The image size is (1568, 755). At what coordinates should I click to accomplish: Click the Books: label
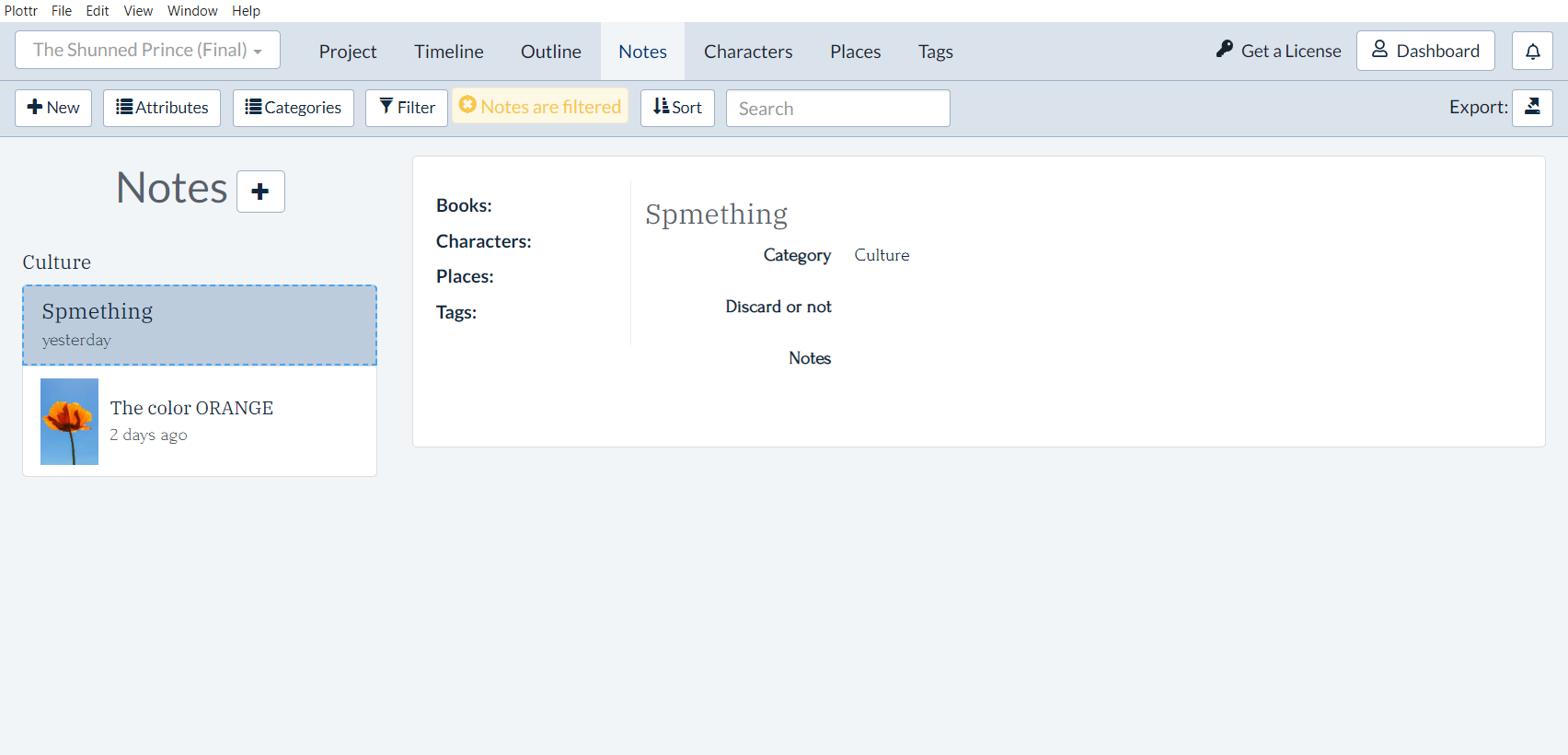[464, 205]
